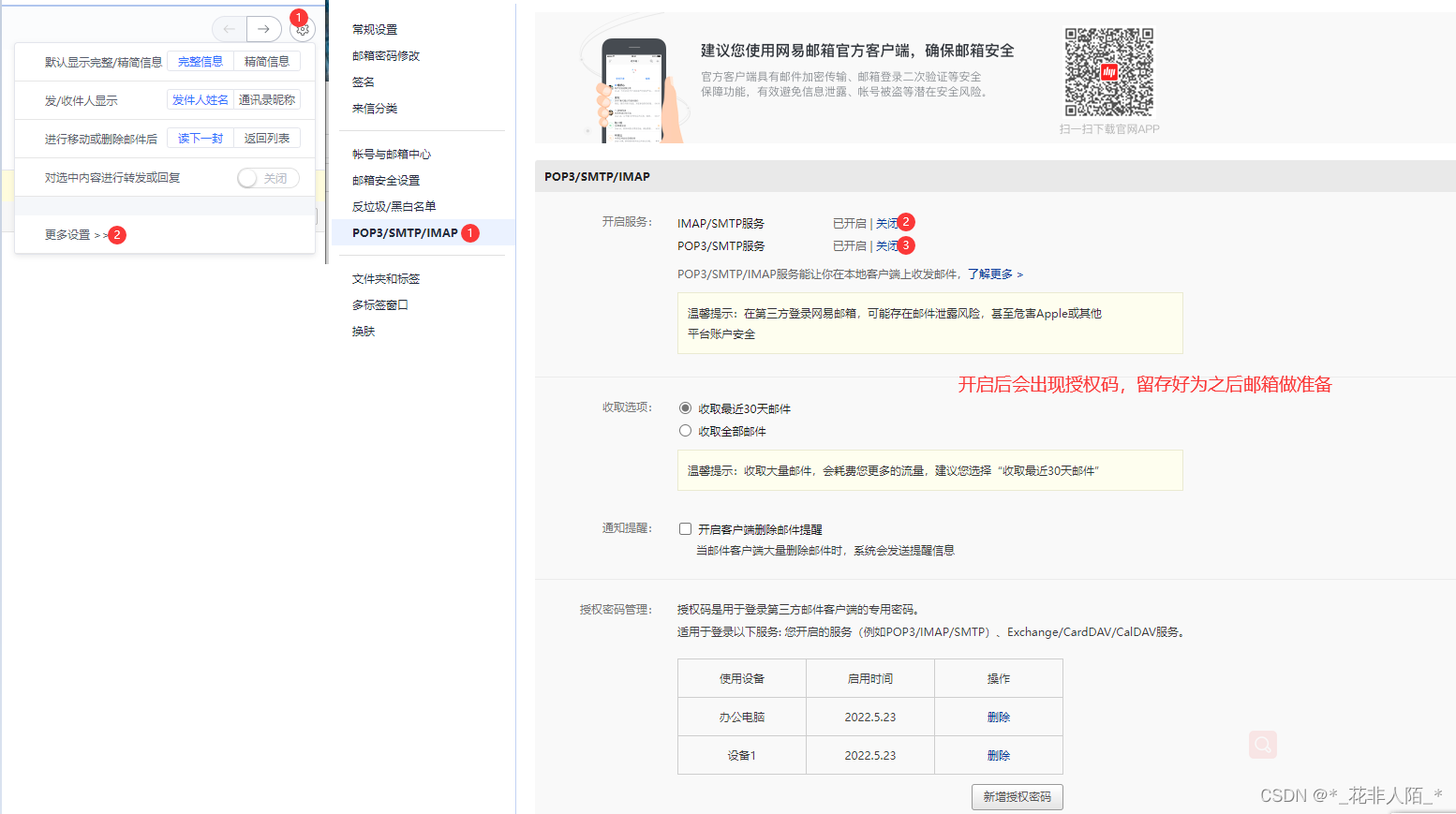This screenshot has width=1456, height=814.
Task: Select 返回列表 after moving mail
Action: coord(267,139)
